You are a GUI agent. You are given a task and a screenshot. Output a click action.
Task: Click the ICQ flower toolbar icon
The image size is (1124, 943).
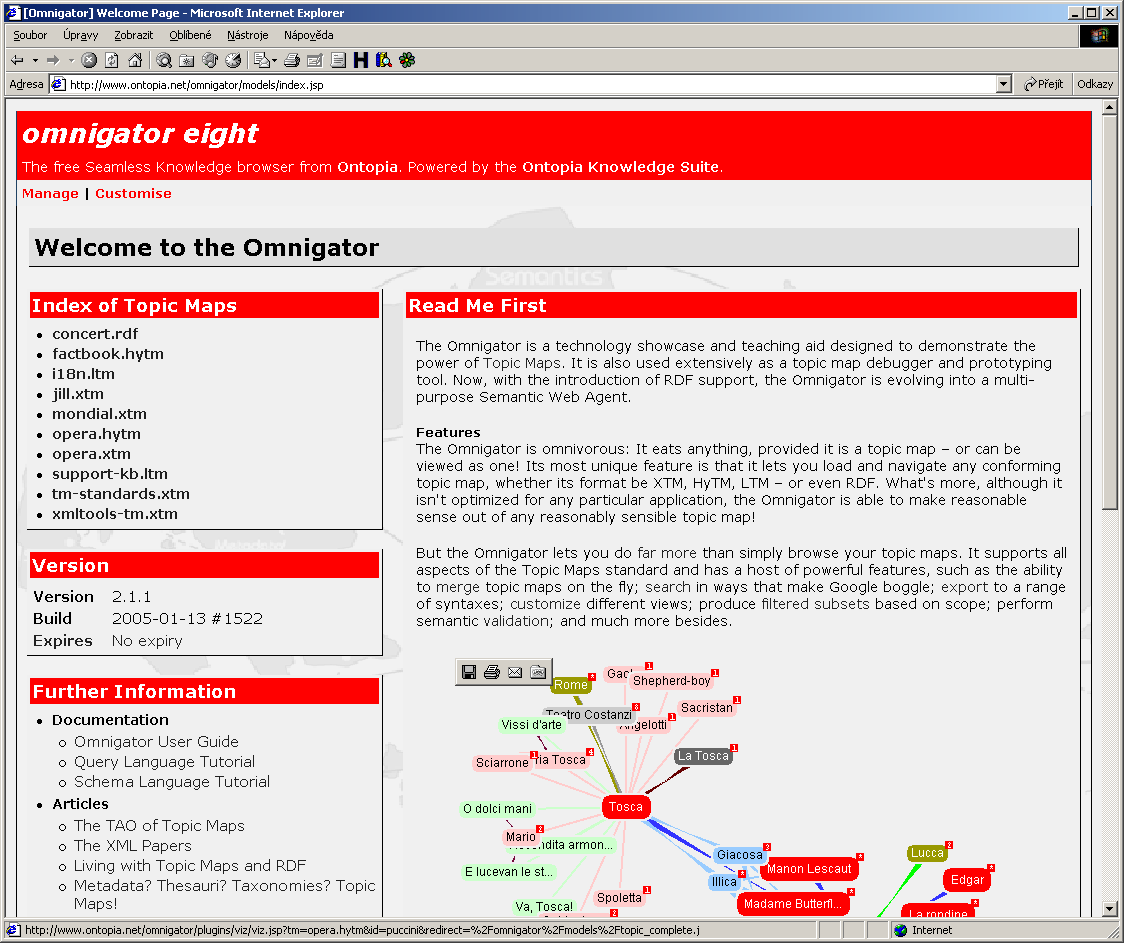coord(407,60)
